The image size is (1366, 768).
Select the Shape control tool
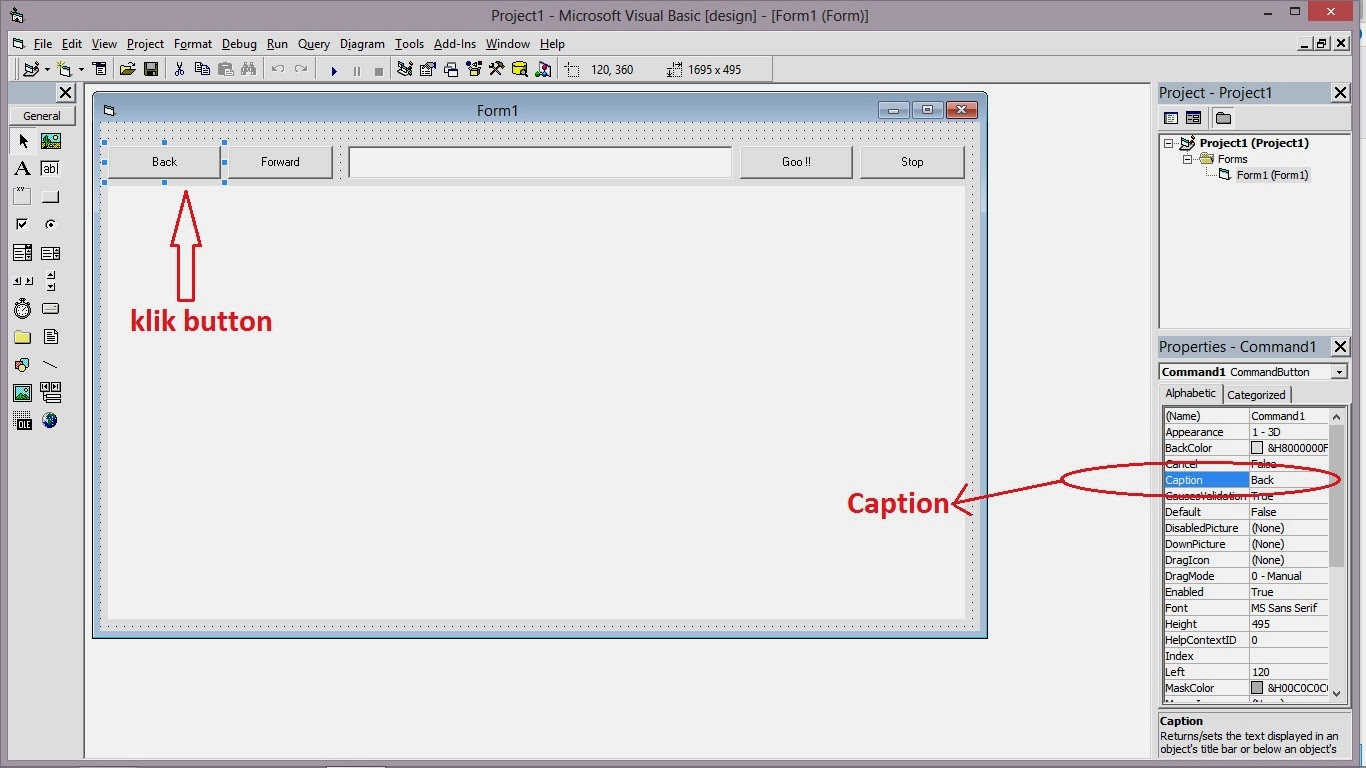pos(23,365)
